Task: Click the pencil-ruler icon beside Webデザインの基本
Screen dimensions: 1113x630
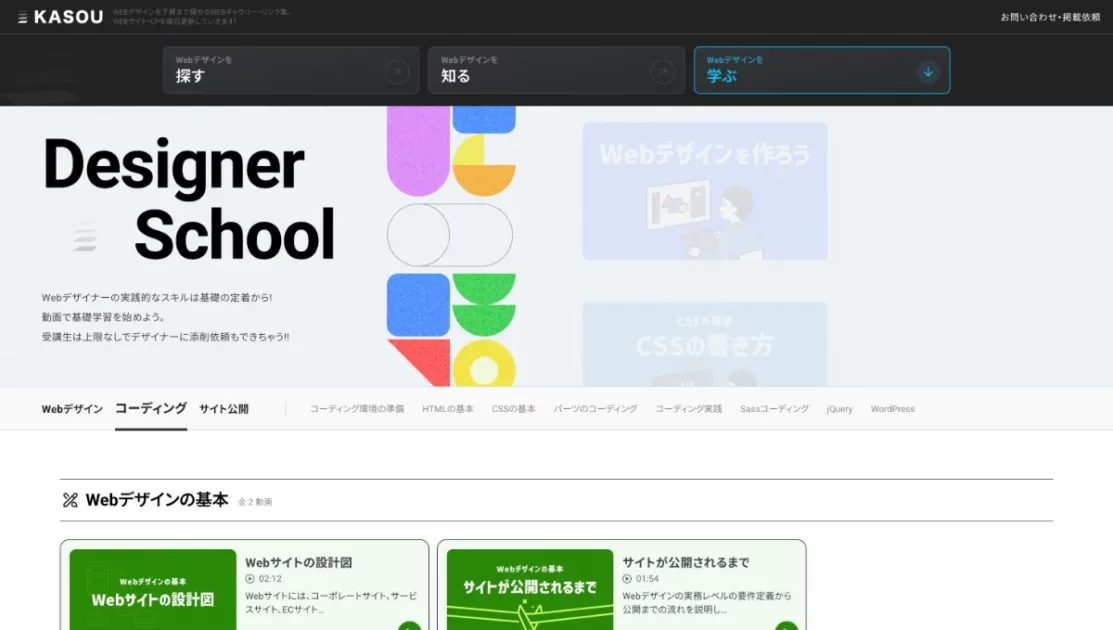Action: [70, 500]
